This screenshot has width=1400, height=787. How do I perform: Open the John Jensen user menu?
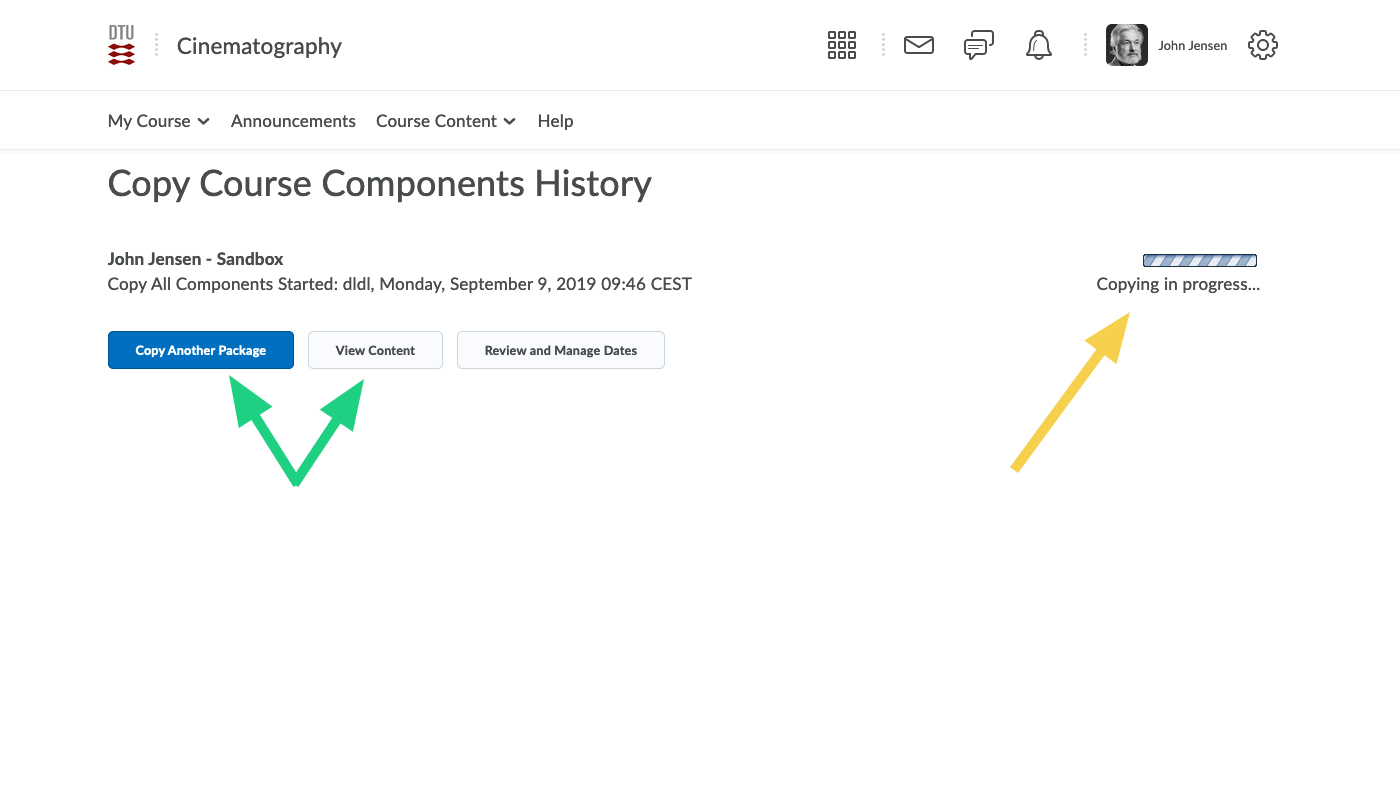(x=1192, y=46)
